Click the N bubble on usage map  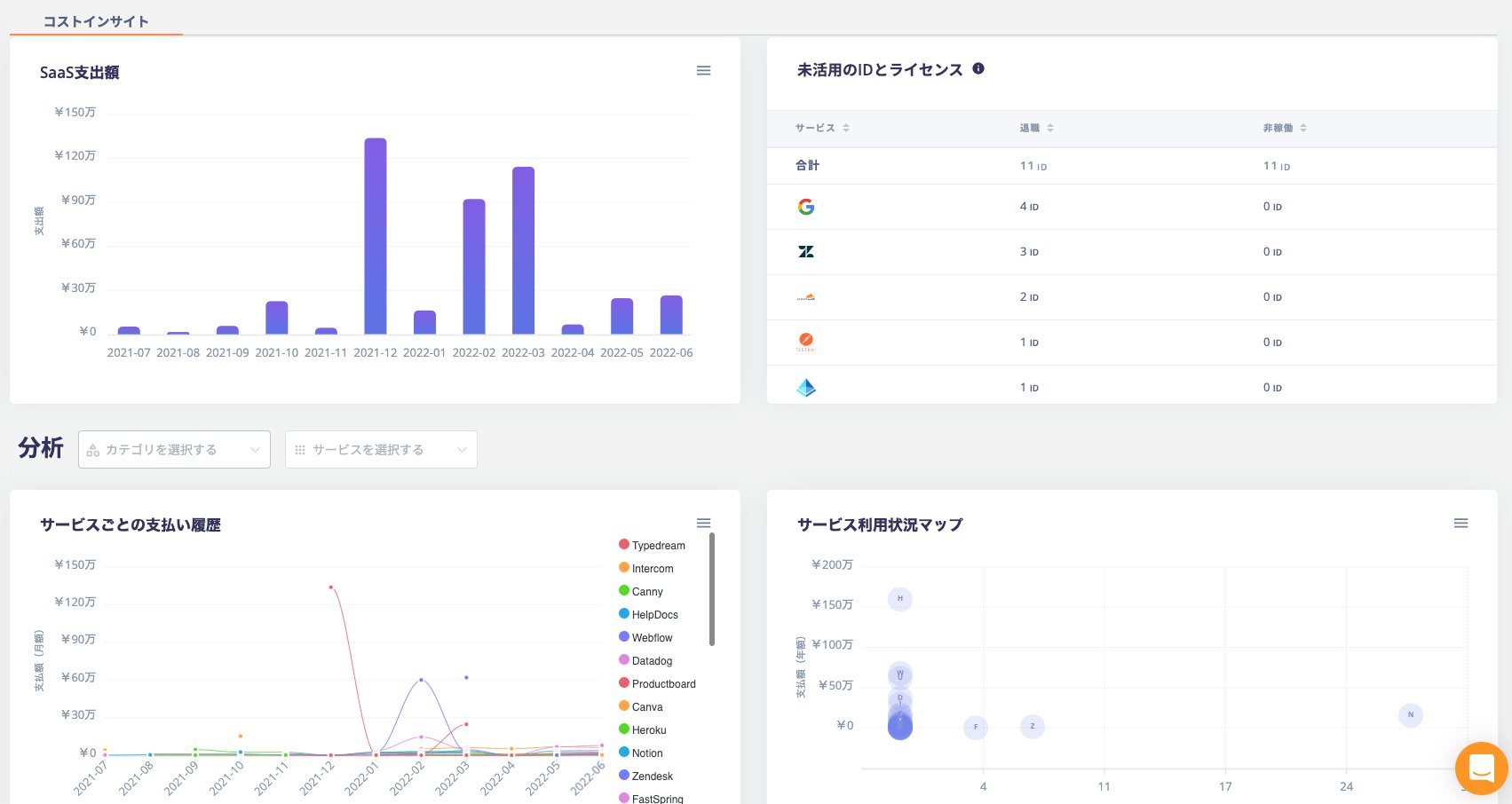click(1410, 714)
